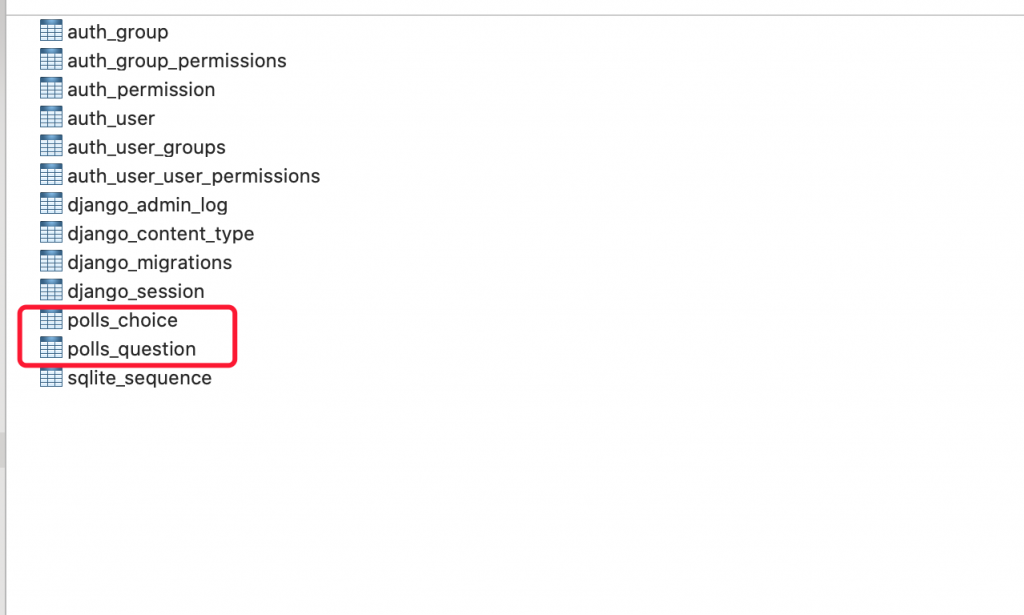The width and height of the screenshot is (1024, 615).
Task: Click the table icon beside auth_group
Action: (x=51, y=31)
